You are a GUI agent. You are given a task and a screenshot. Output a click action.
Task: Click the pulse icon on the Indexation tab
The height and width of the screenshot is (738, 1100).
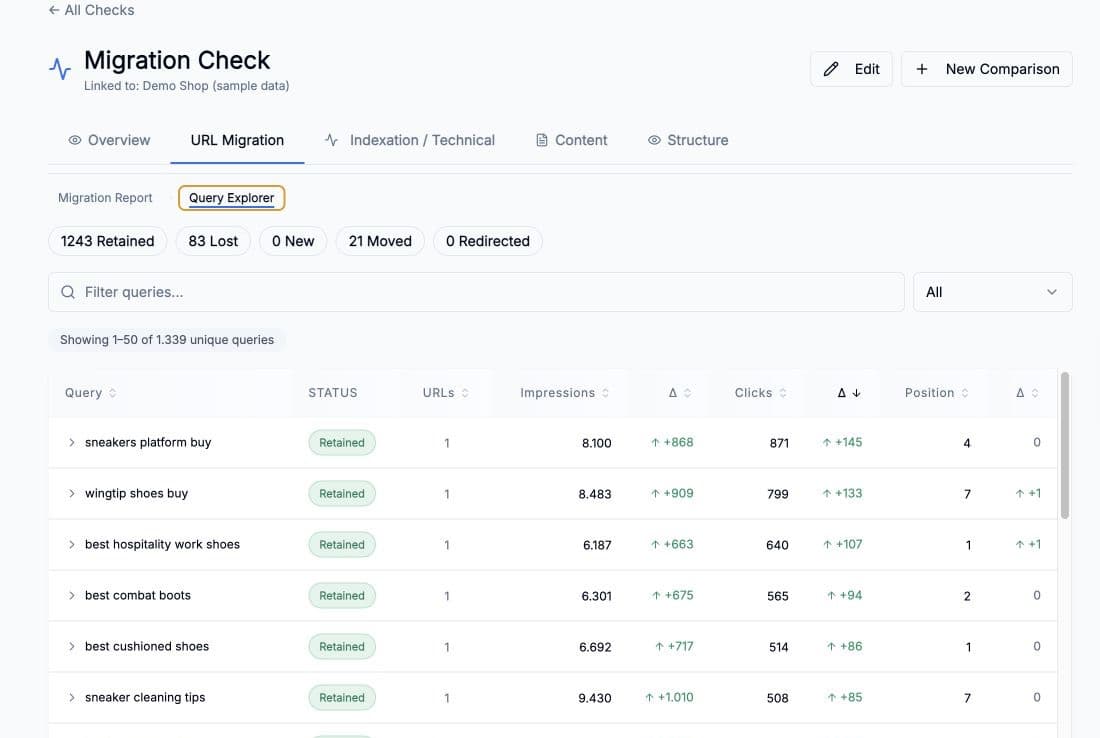332,140
